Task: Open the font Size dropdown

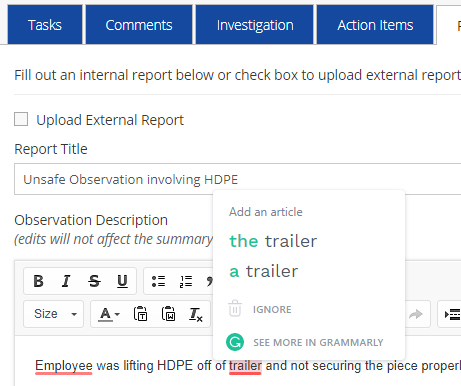Action: [53, 314]
